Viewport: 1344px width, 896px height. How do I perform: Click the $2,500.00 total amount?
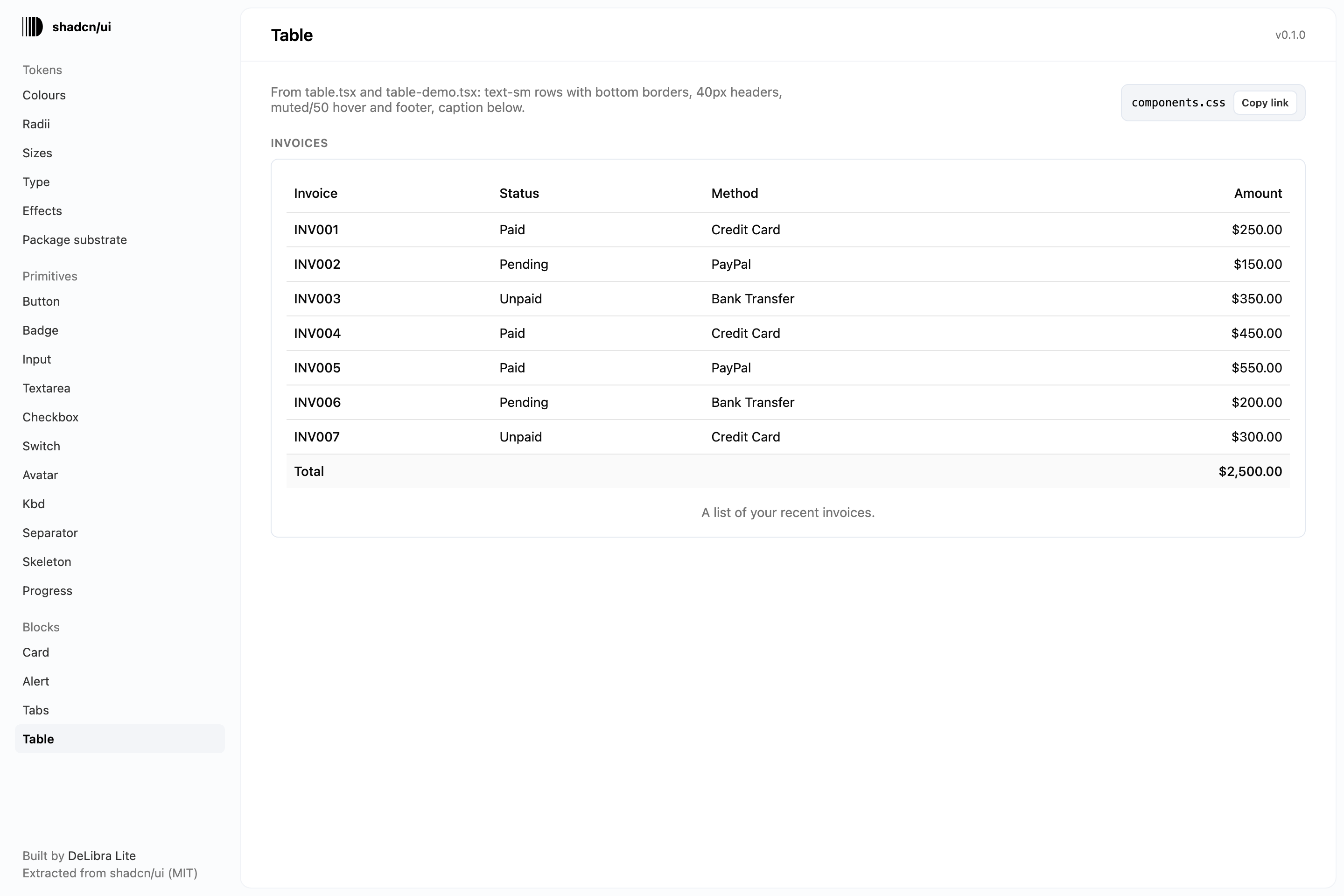(x=1250, y=471)
